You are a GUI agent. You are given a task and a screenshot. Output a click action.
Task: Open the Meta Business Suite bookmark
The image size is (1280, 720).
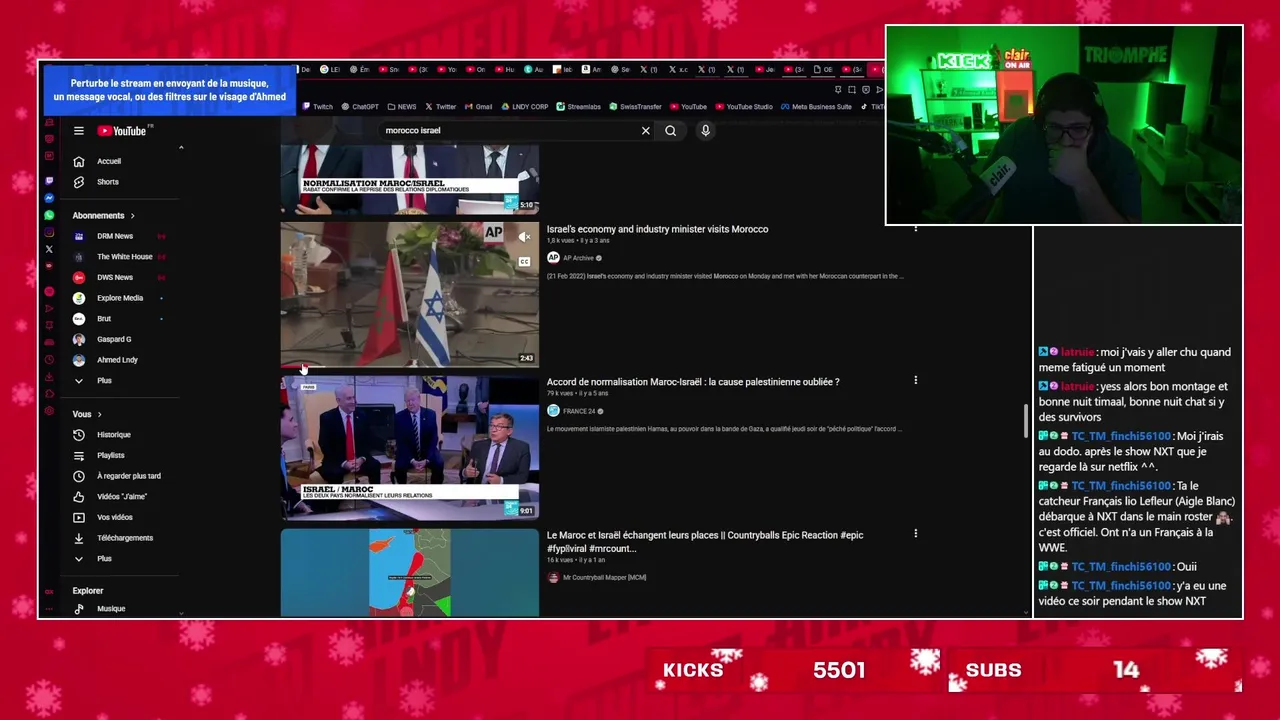(x=817, y=107)
